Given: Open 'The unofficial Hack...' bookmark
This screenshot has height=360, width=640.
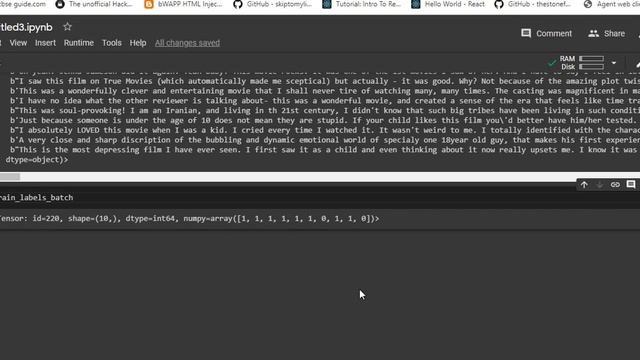Looking at the screenshot, I should click(x=94, y=4).
